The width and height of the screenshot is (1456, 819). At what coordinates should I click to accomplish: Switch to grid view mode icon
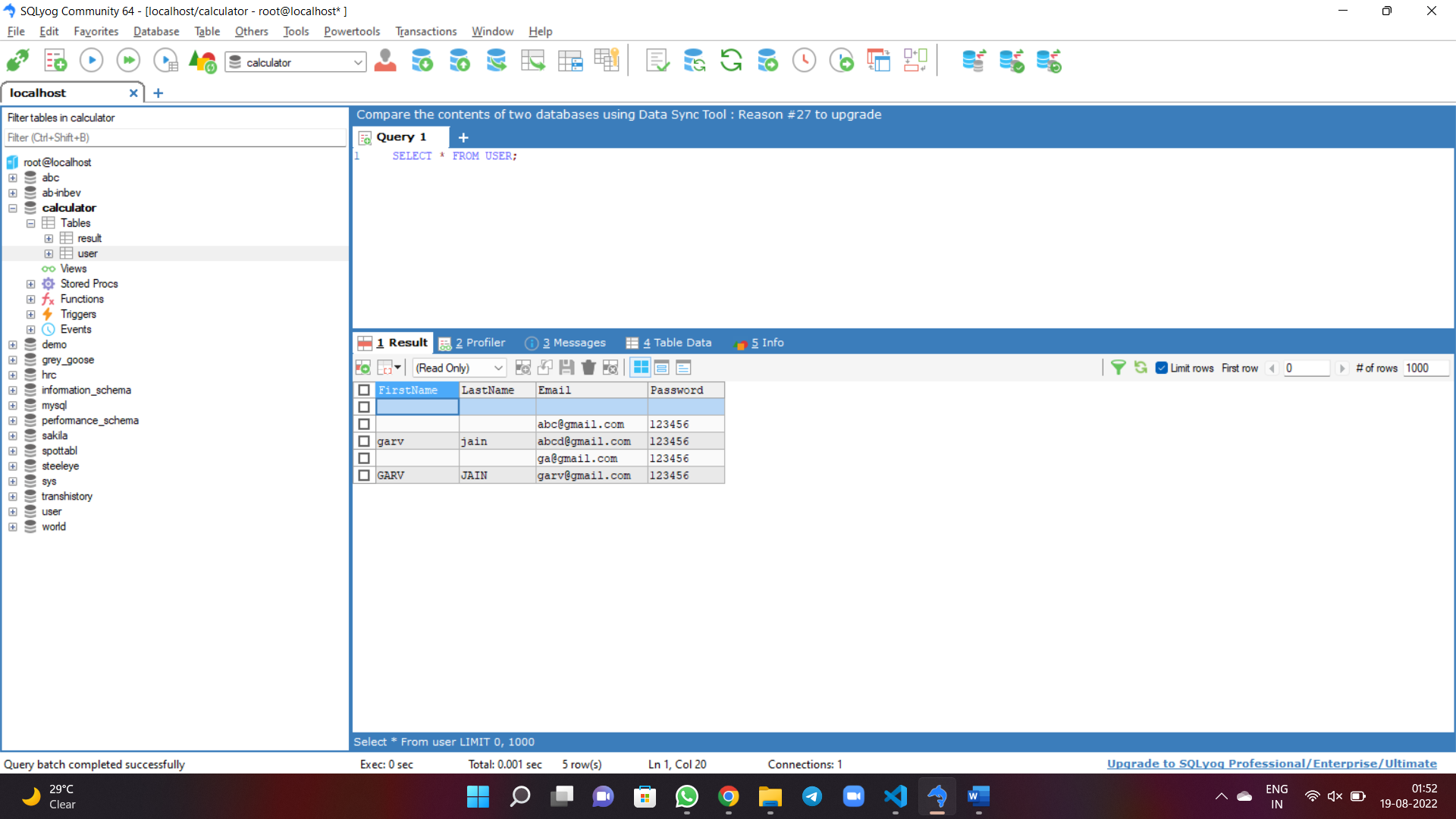pyautogui.click(x=641, y=368)
